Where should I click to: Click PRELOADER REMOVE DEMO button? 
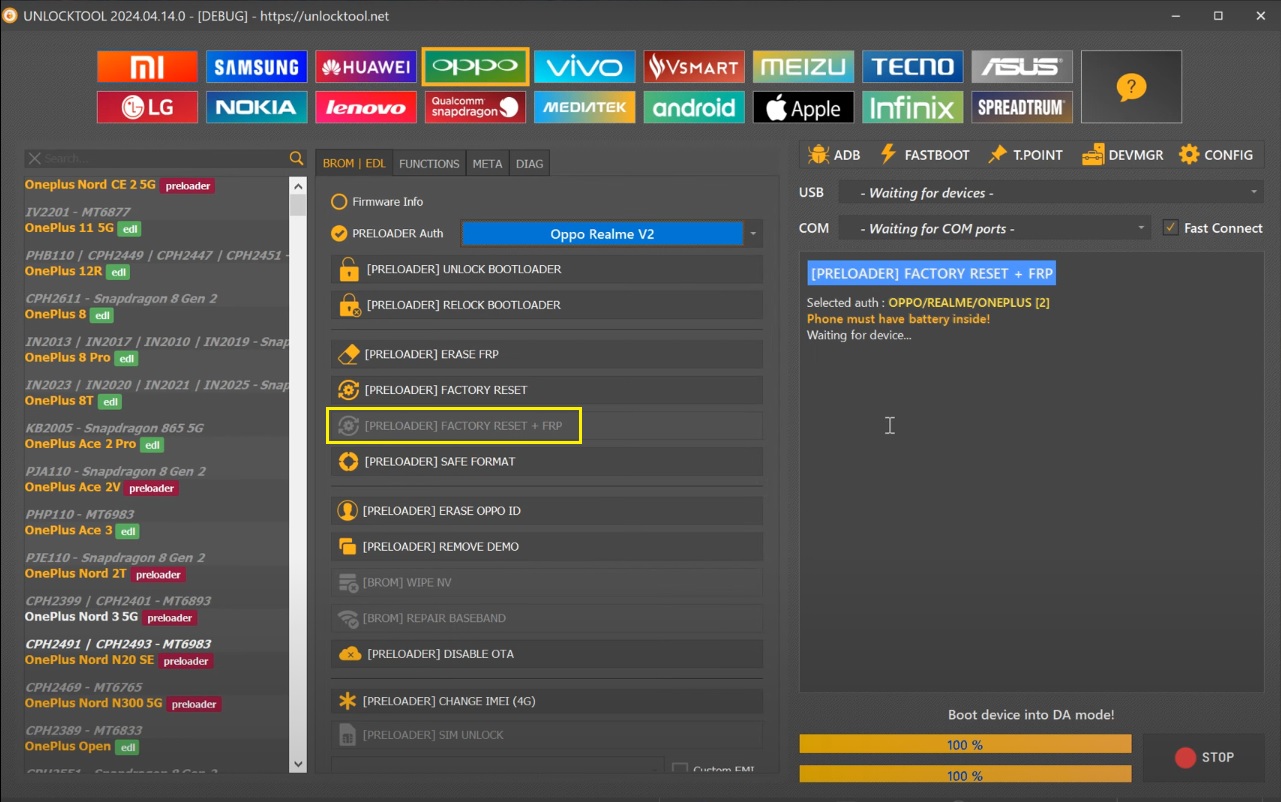pyautogui.click(x=546, y=547)
